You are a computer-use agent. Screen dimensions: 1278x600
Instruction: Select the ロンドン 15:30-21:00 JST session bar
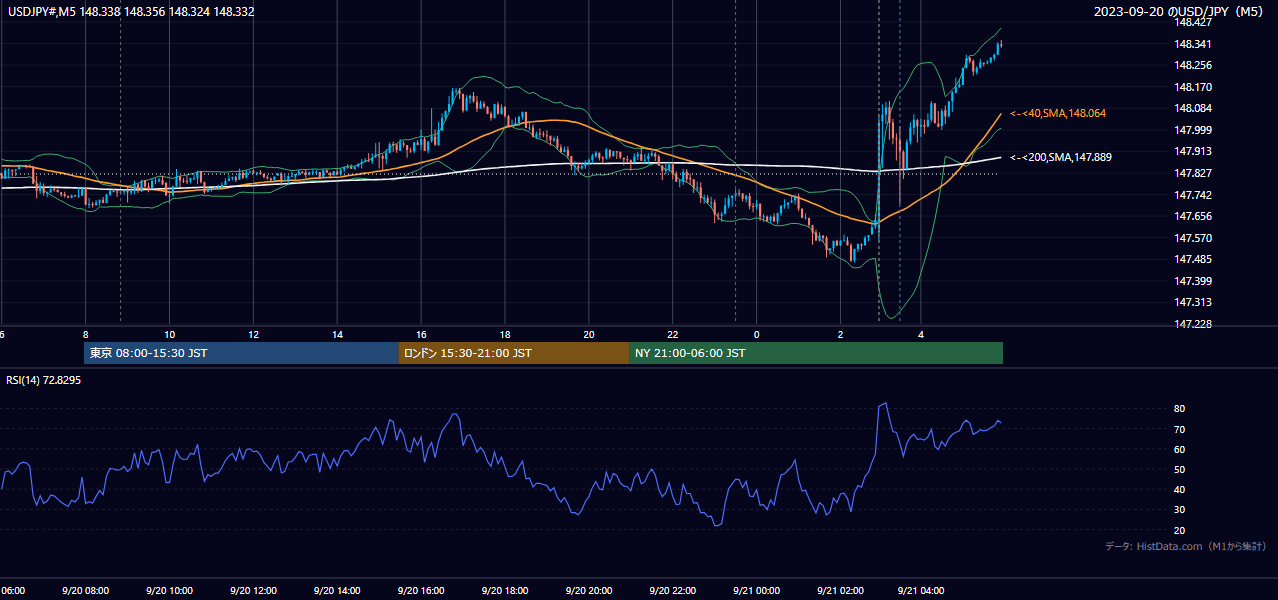[514, 353]
